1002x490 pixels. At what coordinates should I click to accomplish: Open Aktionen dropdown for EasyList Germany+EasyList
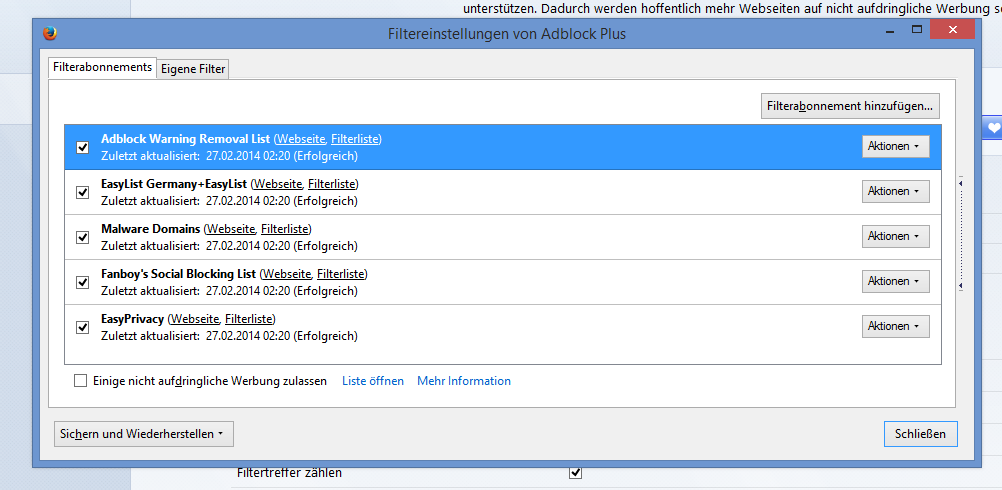click(x=895, y=191)
